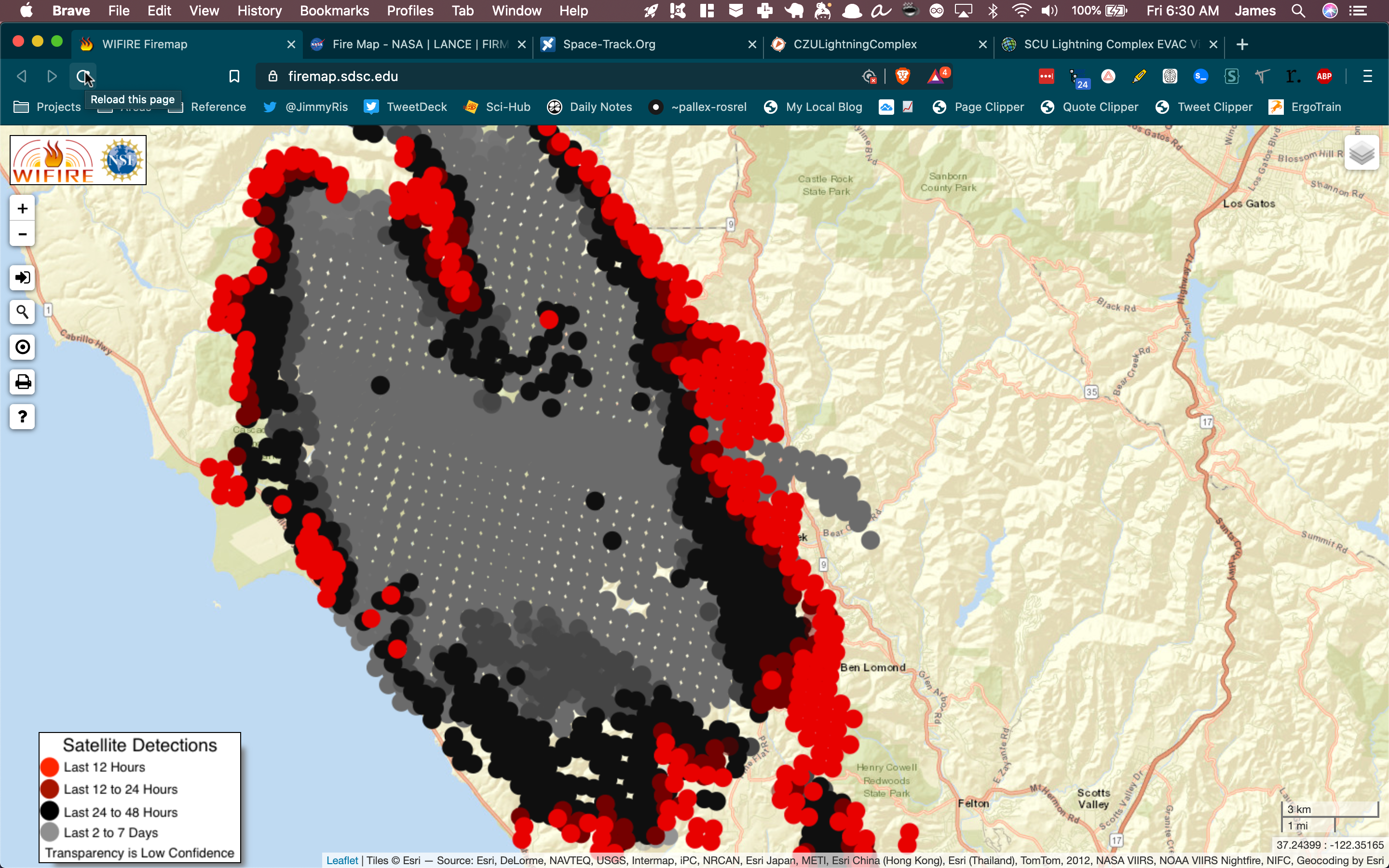The height and width of the screenshot is (868, 1389).
Task: Open the map search magnifier tool
Action: (x=22, y=312)
